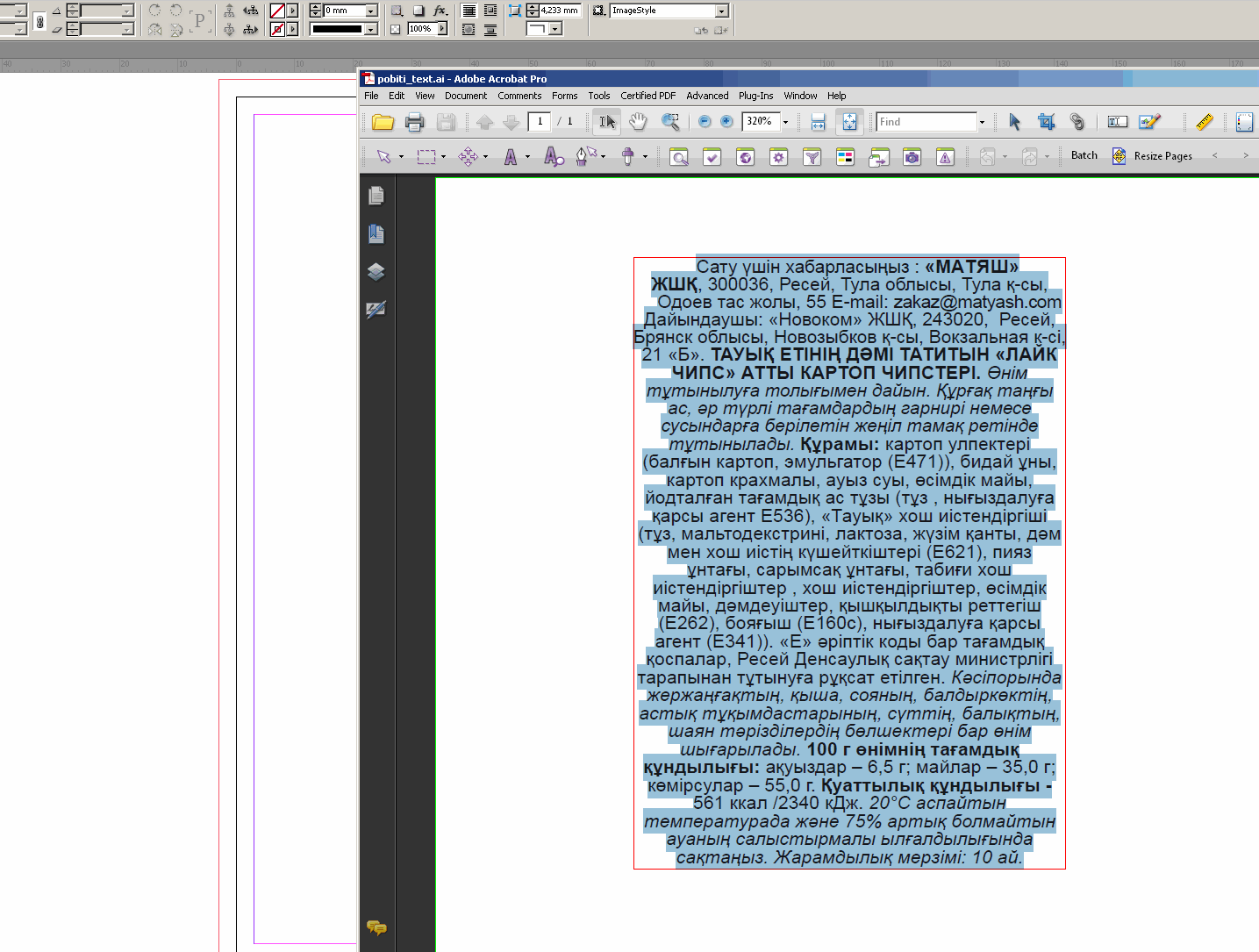The height and width of the screenshot is (952, 1259).
Task: Click the fill color swatch showing none
Action: (277, 11)
